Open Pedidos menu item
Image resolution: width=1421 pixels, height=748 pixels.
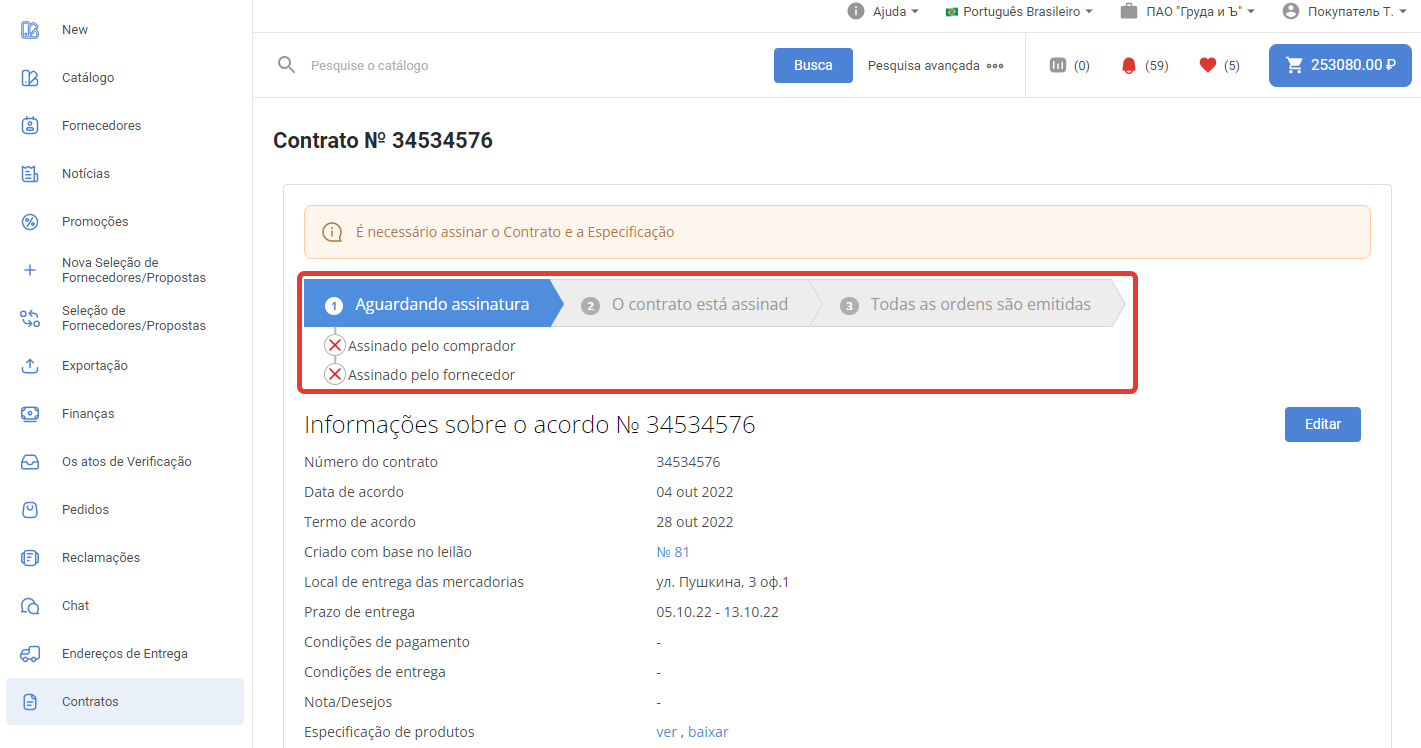[x=125, y=510]
